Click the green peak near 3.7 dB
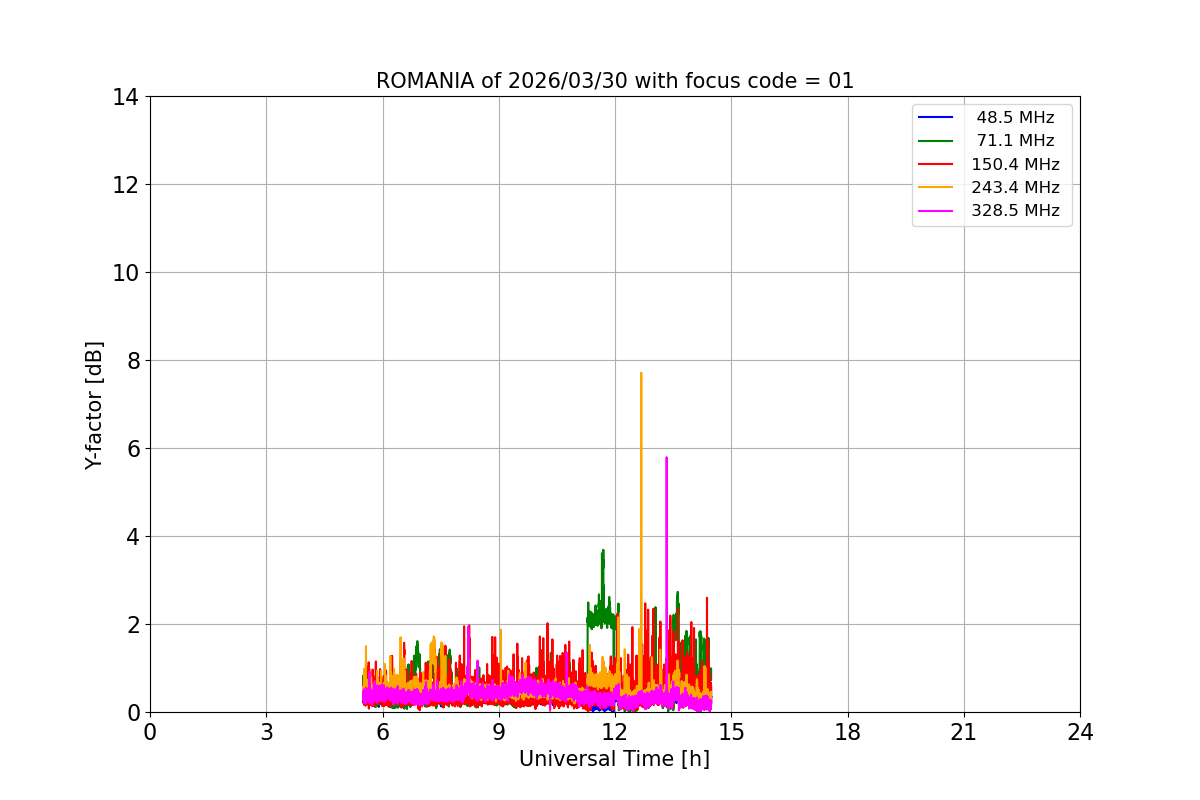 coord(603,550)
